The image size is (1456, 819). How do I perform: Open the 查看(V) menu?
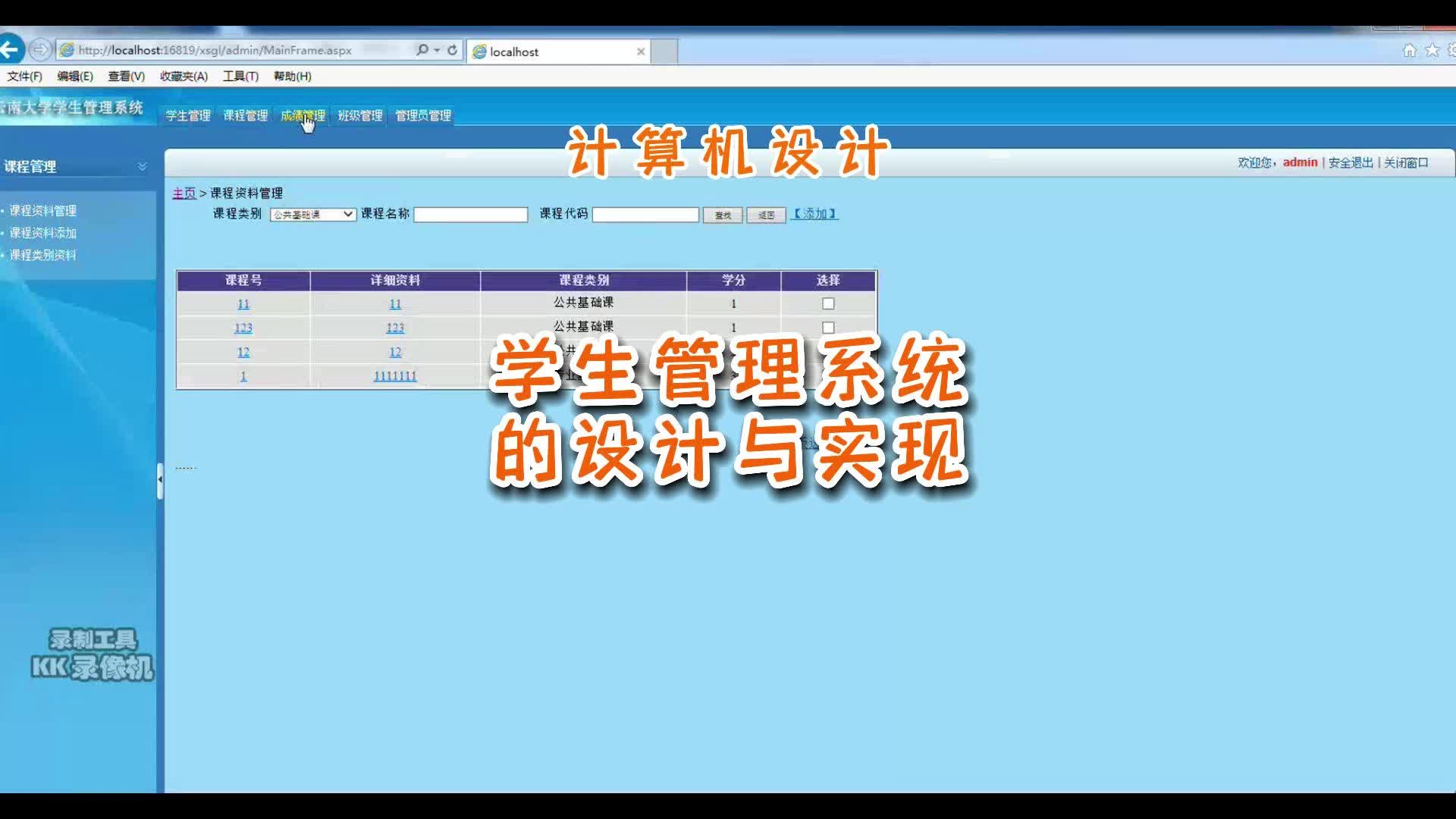tap(126, 76)
